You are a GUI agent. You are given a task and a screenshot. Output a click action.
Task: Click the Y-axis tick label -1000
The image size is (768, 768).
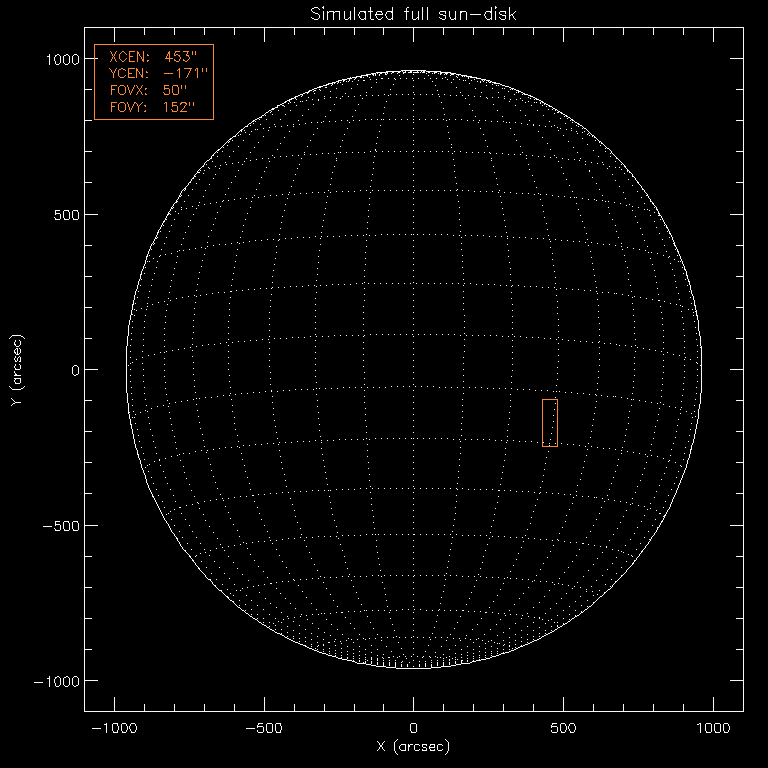coord(56,681)
